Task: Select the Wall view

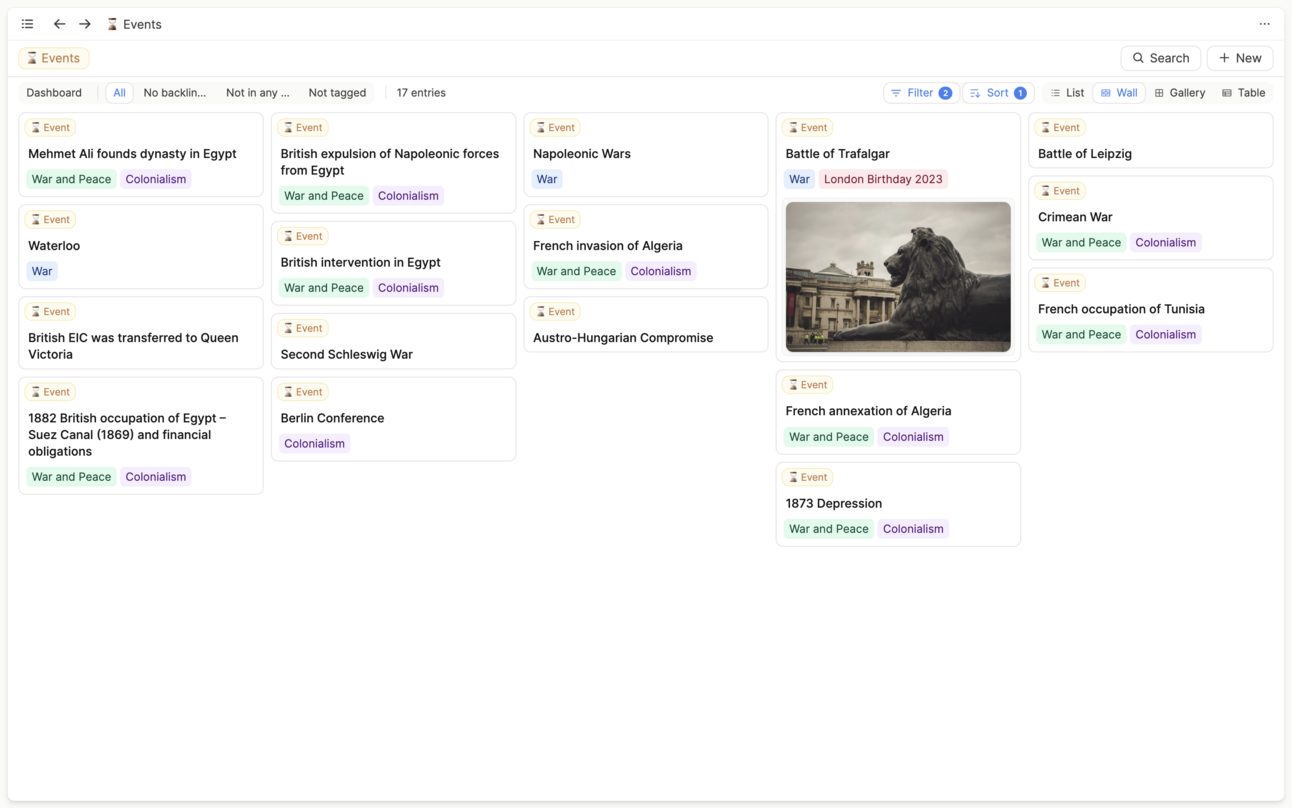Action: pos(1118,93)
